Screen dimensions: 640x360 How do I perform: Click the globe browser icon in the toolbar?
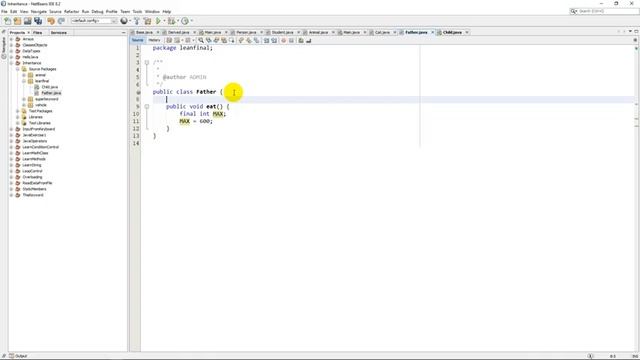click(x=124, y=21)
